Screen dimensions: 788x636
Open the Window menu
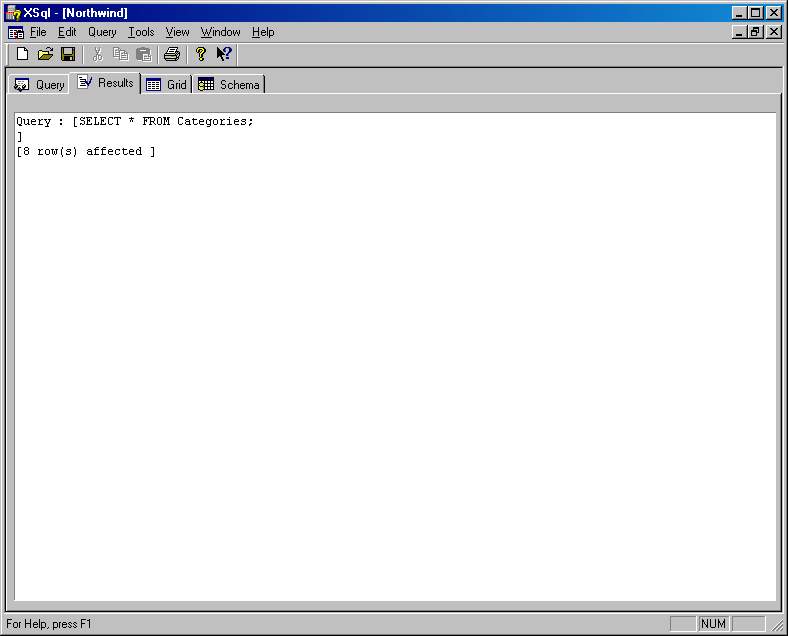pyautogui.click(x=221, y=32)
